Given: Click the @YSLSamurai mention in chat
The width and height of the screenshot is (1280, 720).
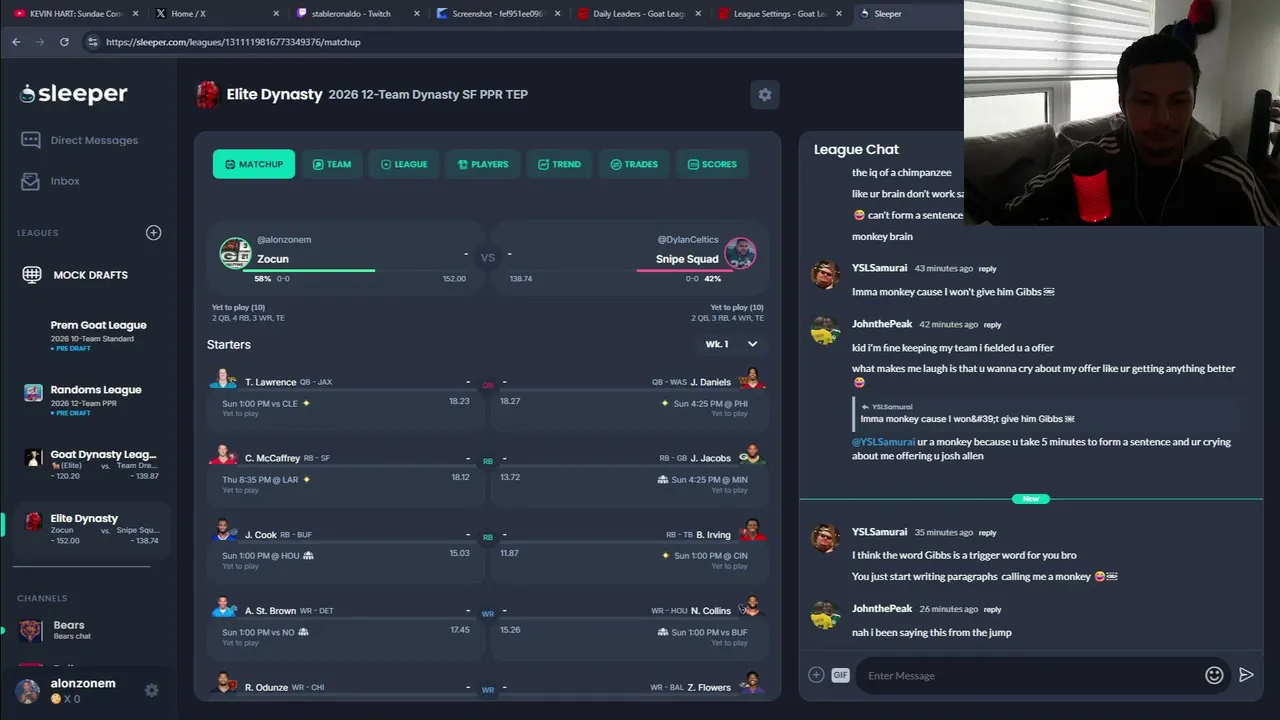Looking at the screenshot, I should pyautogui.click(x=883, y=442).
